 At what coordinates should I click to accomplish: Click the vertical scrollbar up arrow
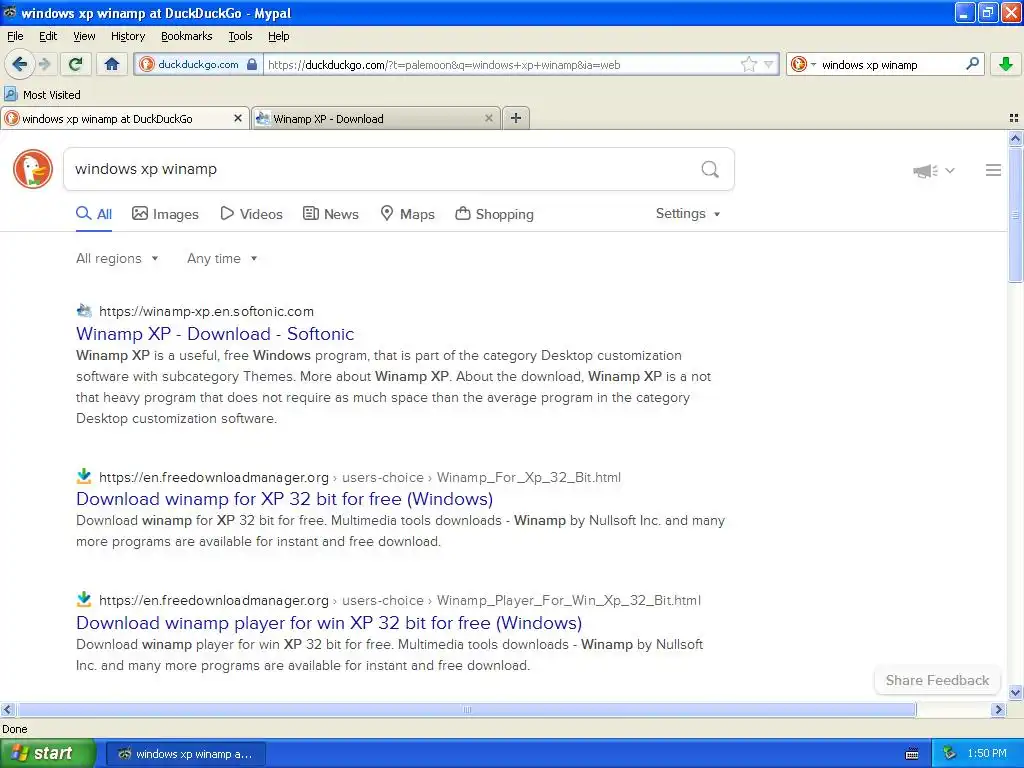pyautogui.click(x=1016, y=138)
